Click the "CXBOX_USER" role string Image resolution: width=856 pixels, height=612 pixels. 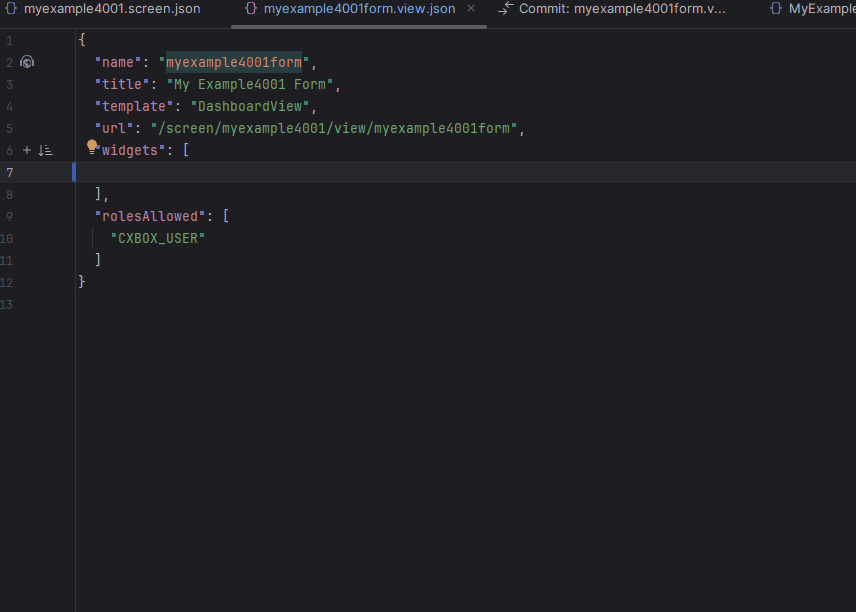tap(157, 238)
